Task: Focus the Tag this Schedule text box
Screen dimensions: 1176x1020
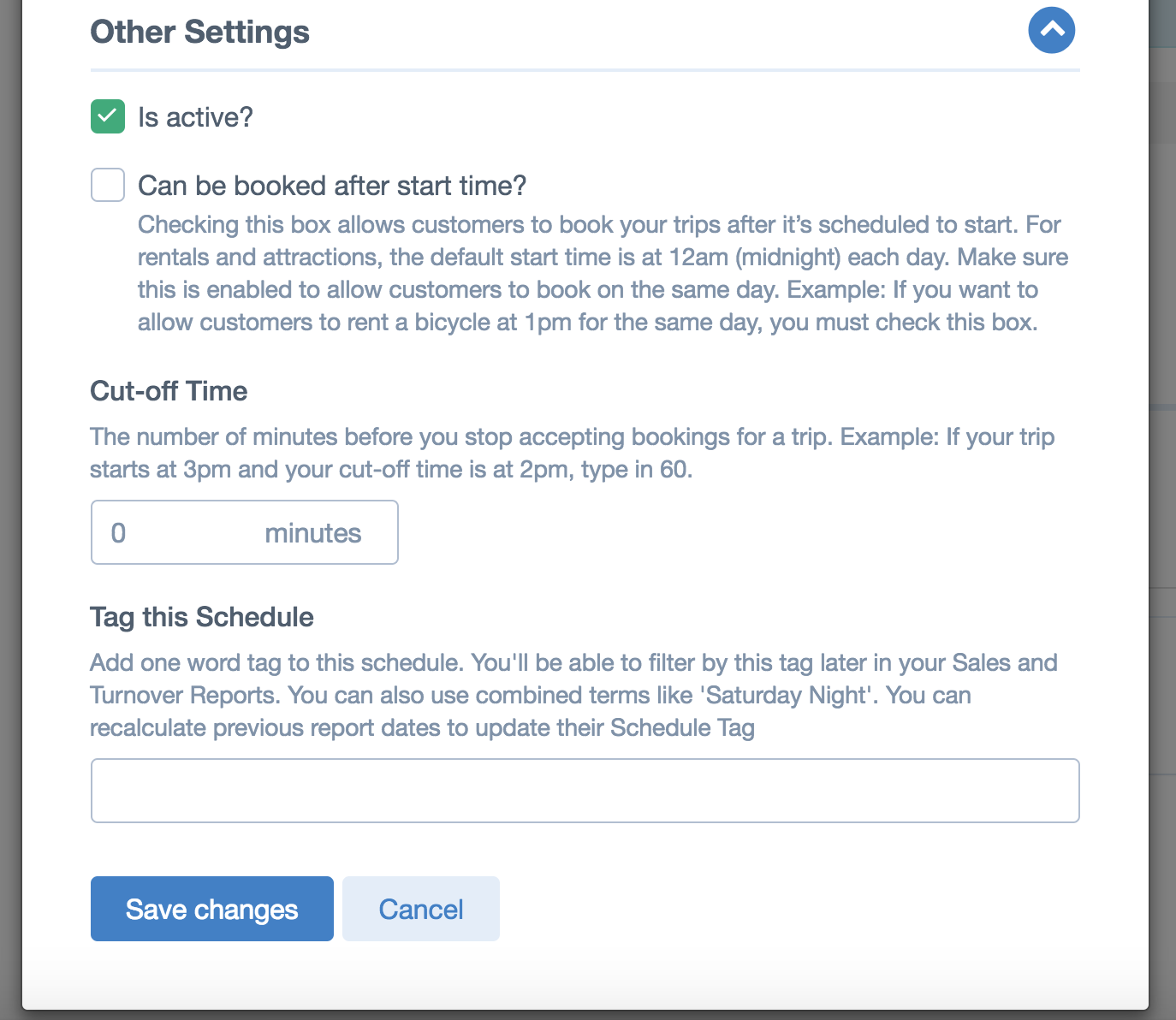Action: point(585,791)
